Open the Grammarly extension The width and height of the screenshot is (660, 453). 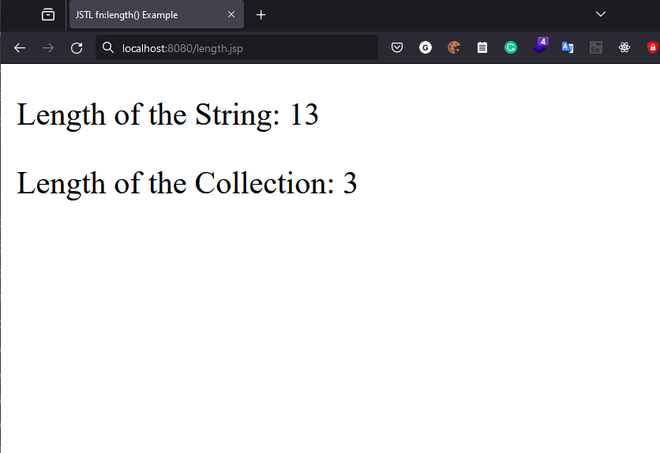pos(511,48)
